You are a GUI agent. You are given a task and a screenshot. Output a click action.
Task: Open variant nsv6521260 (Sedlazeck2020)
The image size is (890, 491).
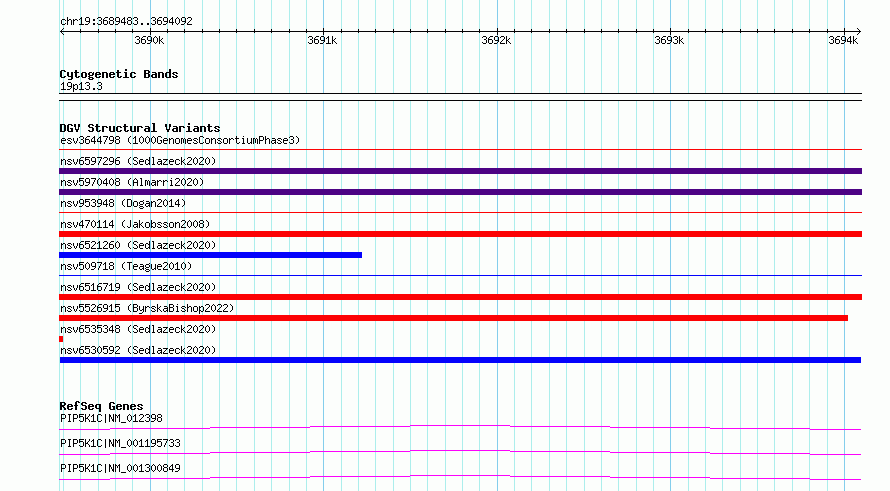(138, 245)
